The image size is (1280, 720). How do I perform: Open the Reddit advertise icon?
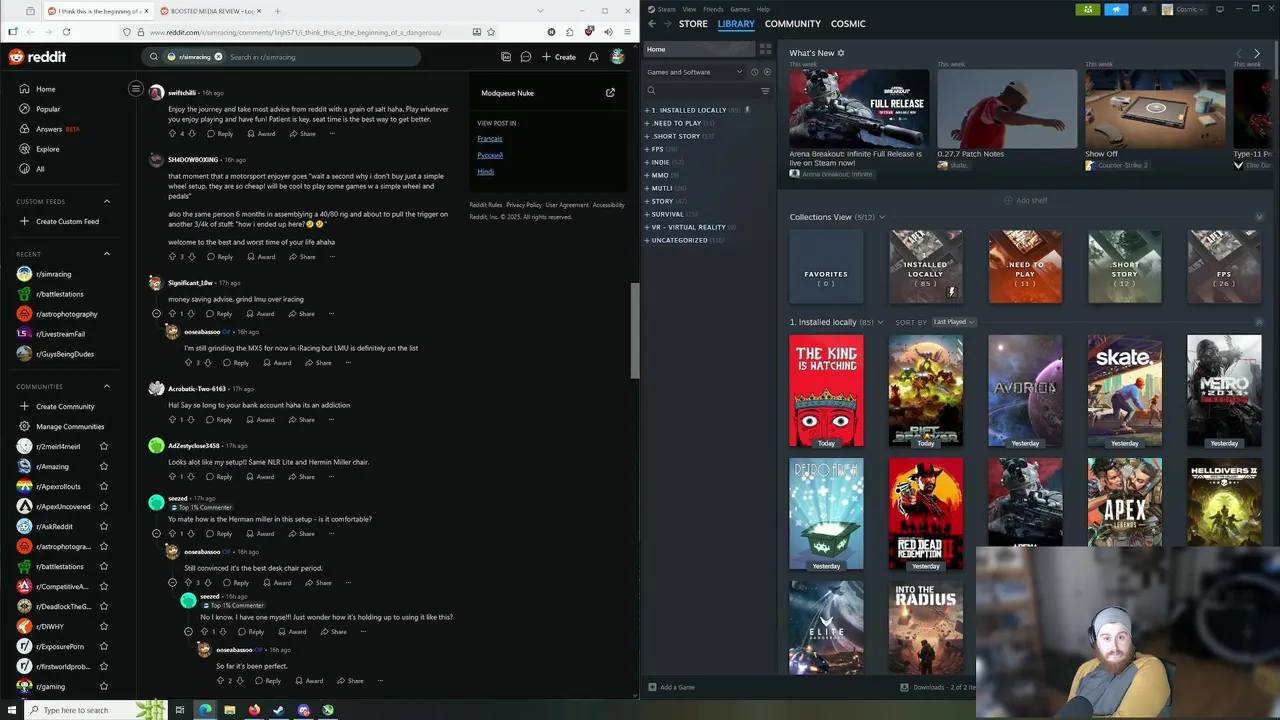(x=506, y=57)
